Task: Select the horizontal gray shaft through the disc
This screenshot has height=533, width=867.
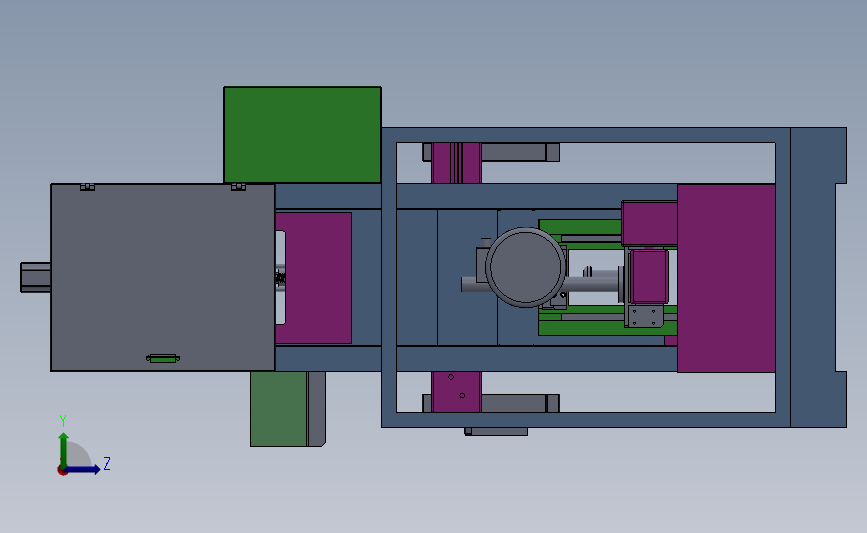Action: [592, 283]
